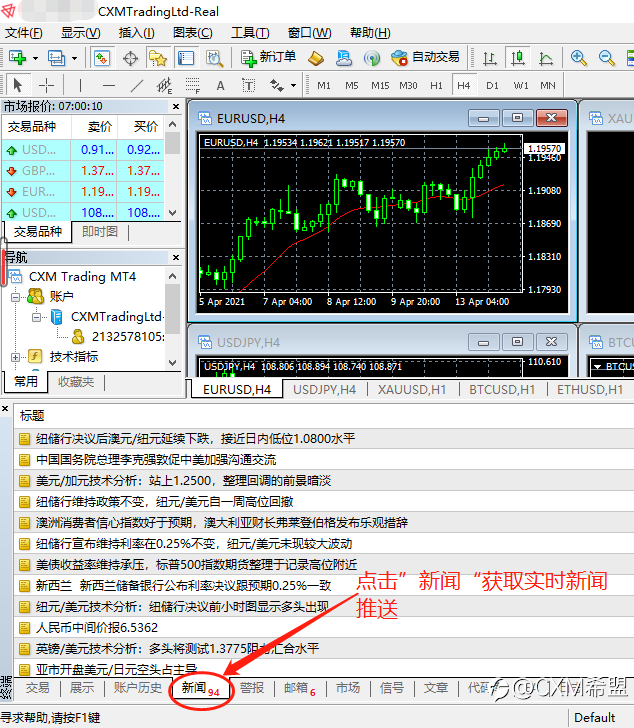Screen dimensions: 634x728
Task: Open news item 人民币中间价报6.5362
Action: tap(323, 628)
